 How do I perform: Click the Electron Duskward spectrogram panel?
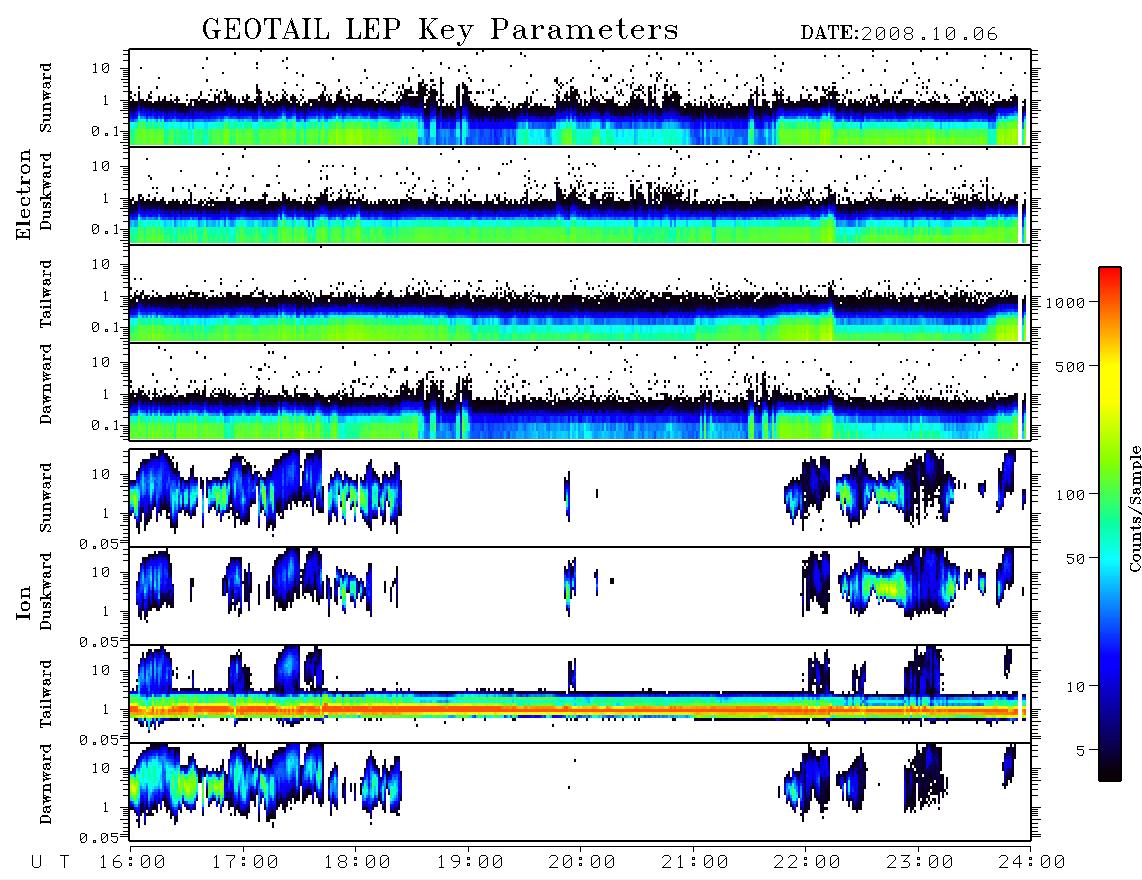tap(580, 195)
